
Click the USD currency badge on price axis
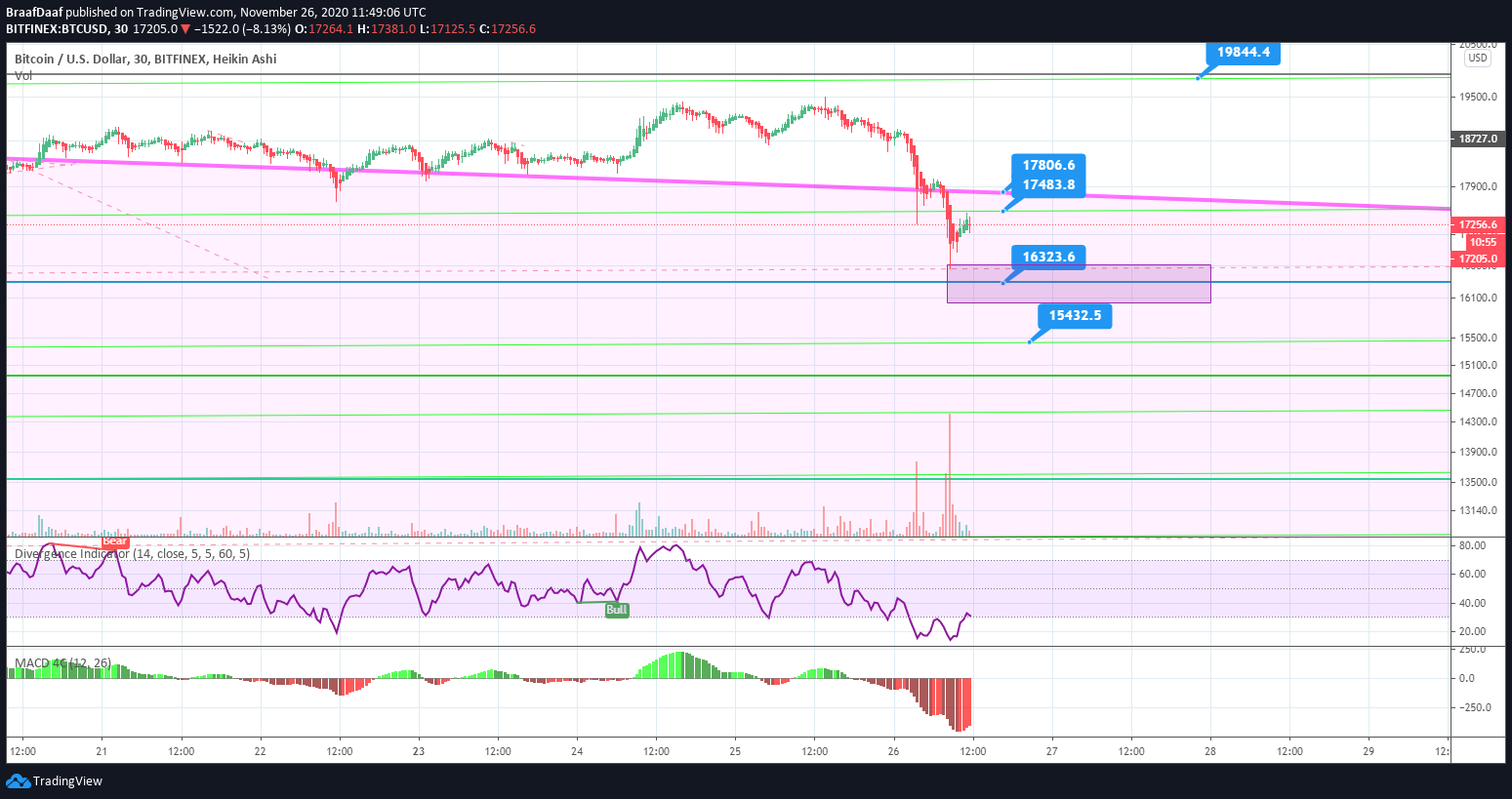click(x=1478, y=59)
